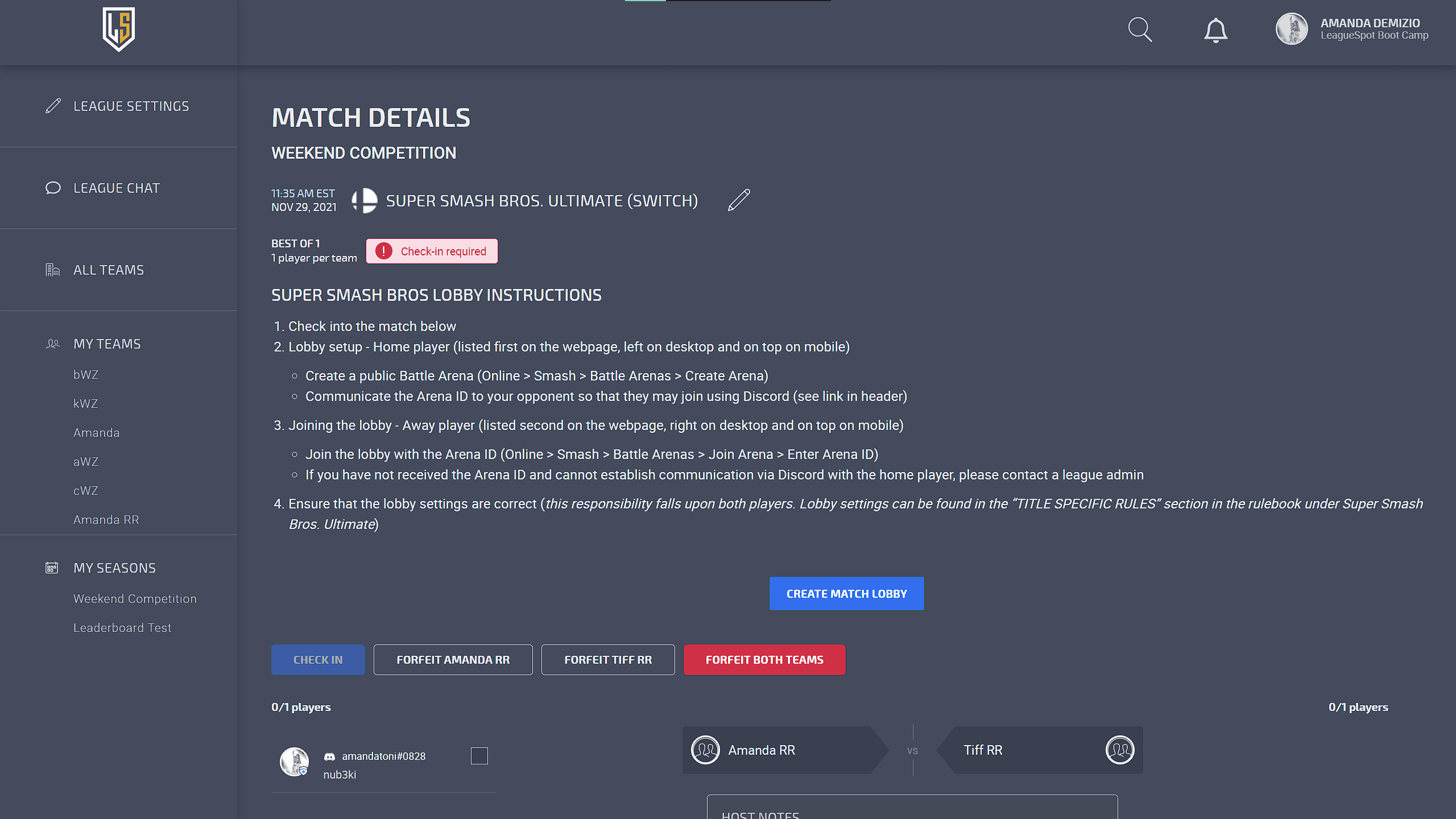Select the Tiff RR matchup card
This screenshot has height=819, width=1456.
click(1040, 750)
